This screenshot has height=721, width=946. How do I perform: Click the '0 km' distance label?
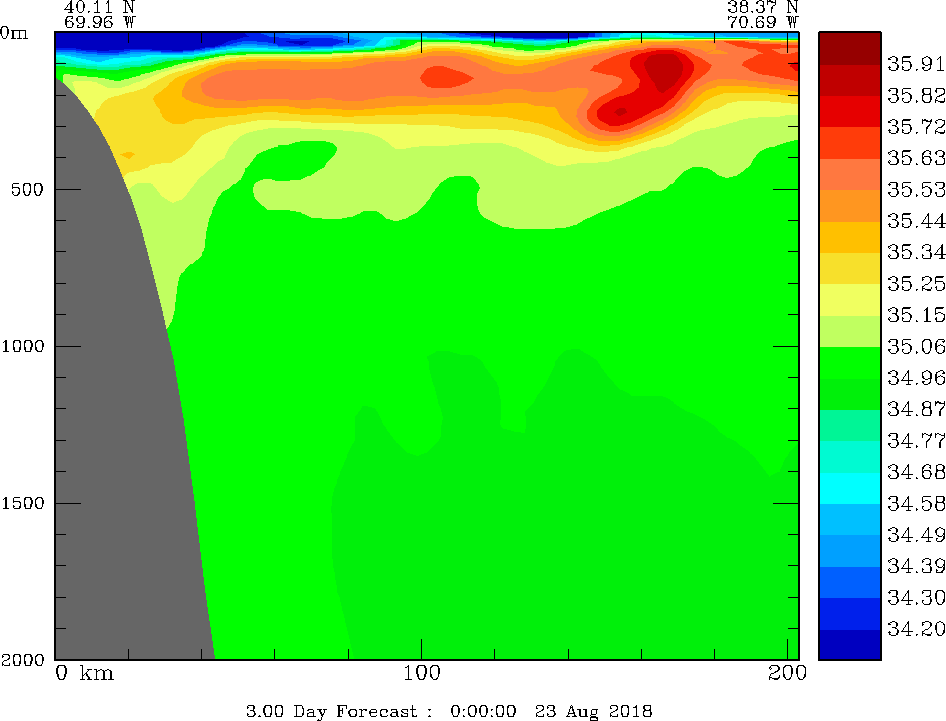pyautogui.click(x=84, y=673)
